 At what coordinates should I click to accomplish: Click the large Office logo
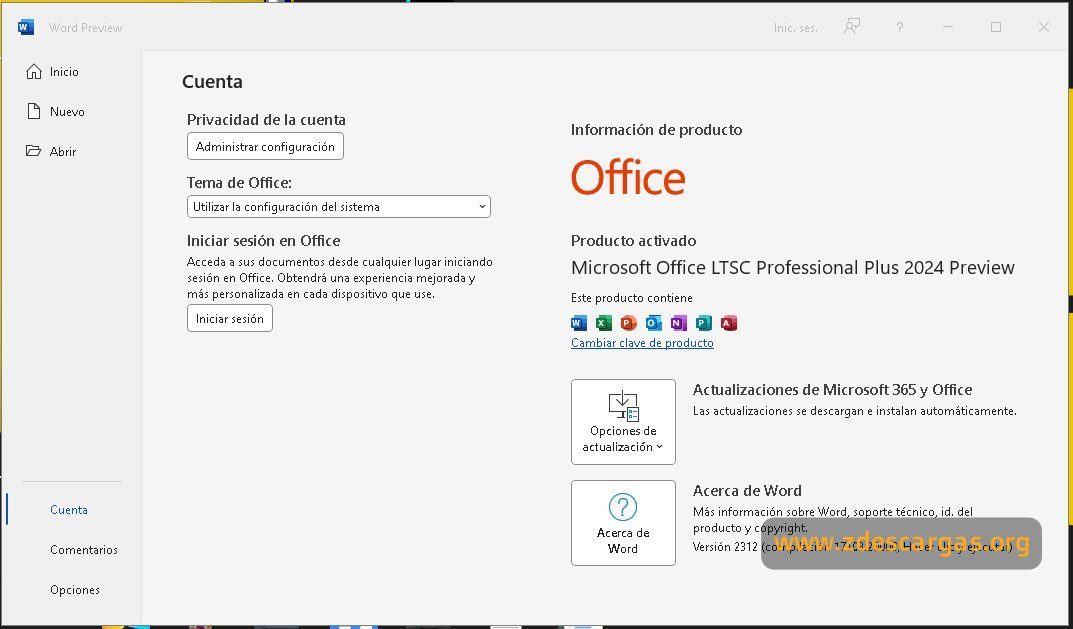628,177
